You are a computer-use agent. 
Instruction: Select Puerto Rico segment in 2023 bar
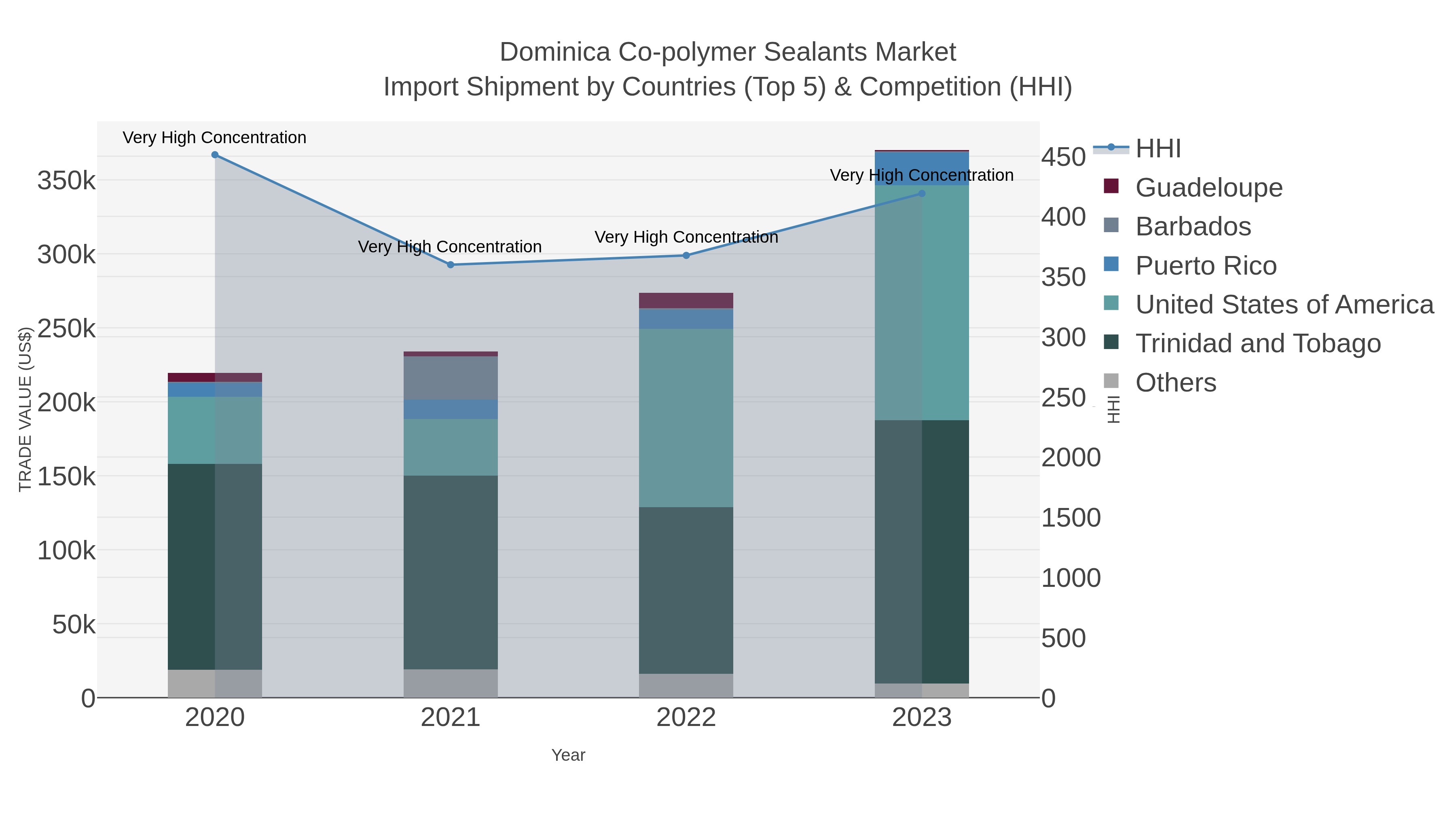pyautogui.click(x=922, y=168)
